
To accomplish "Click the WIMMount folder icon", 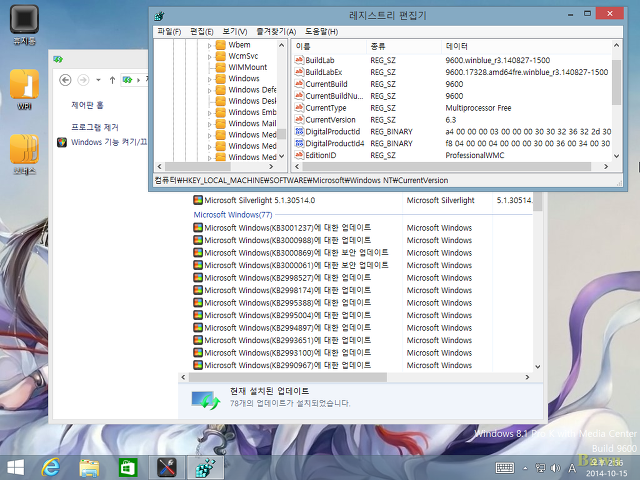I will (220, 67).
